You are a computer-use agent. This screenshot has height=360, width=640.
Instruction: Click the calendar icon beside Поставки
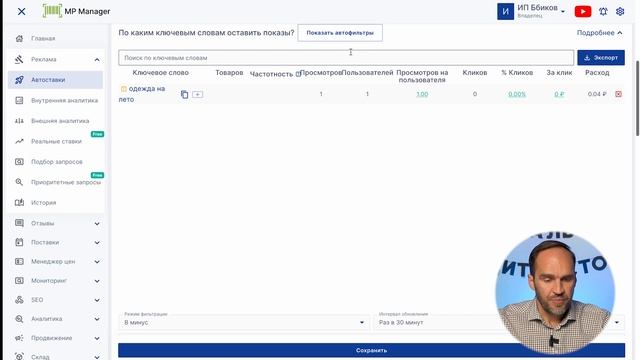(19, 242)
